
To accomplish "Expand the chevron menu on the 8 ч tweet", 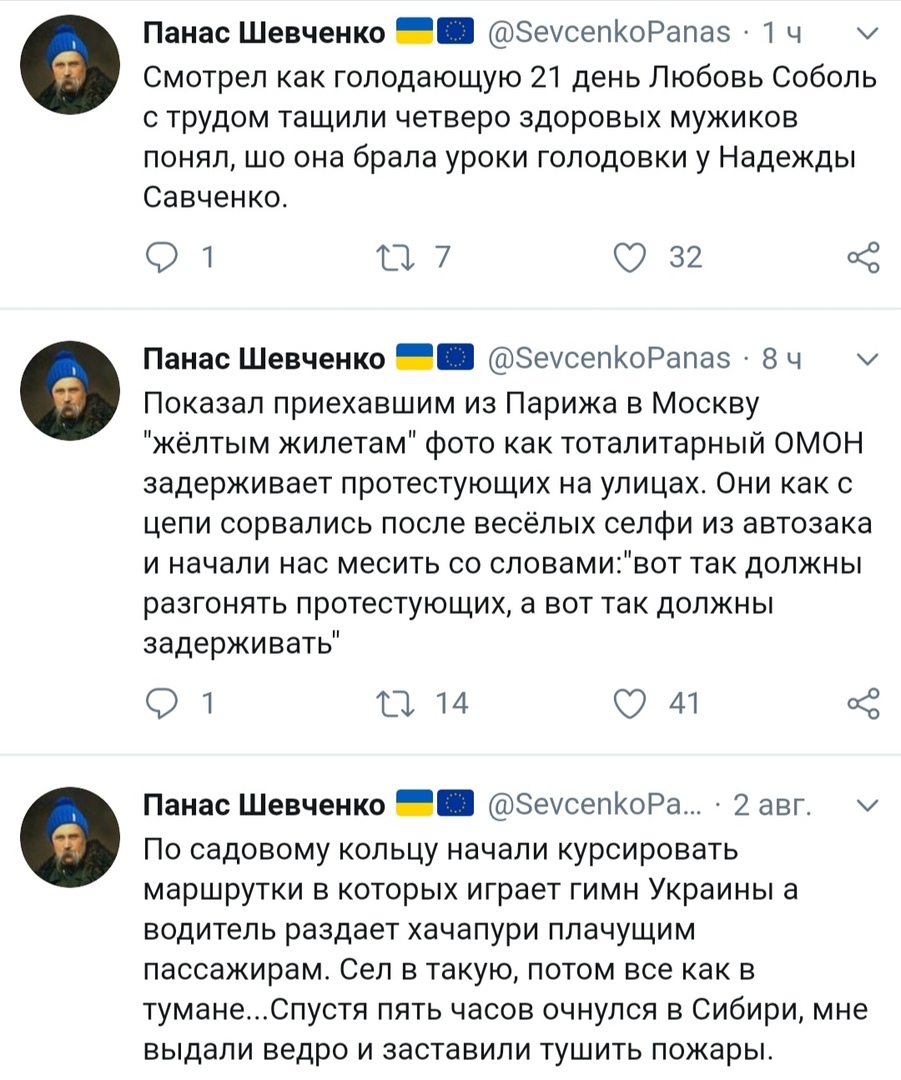I will [868, 359].
